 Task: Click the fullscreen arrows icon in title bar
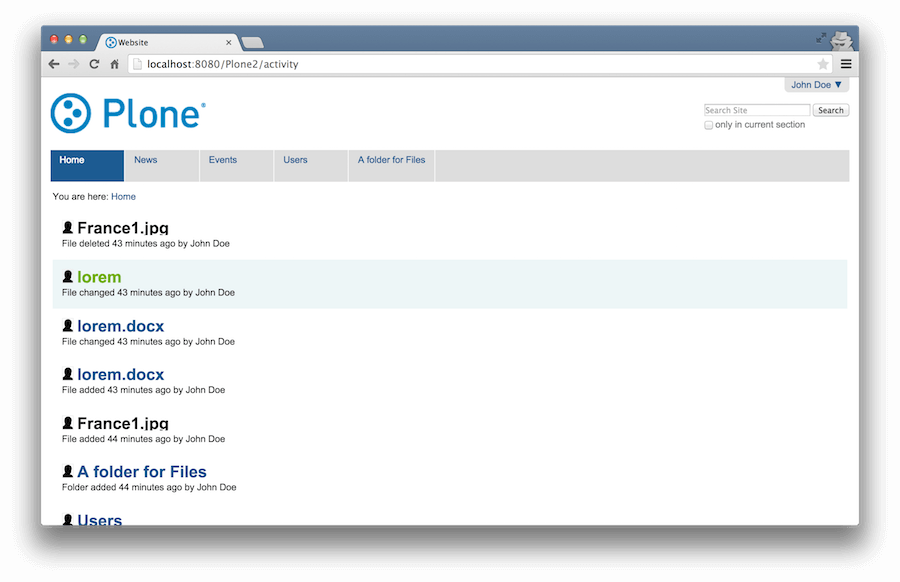(821, 38)
